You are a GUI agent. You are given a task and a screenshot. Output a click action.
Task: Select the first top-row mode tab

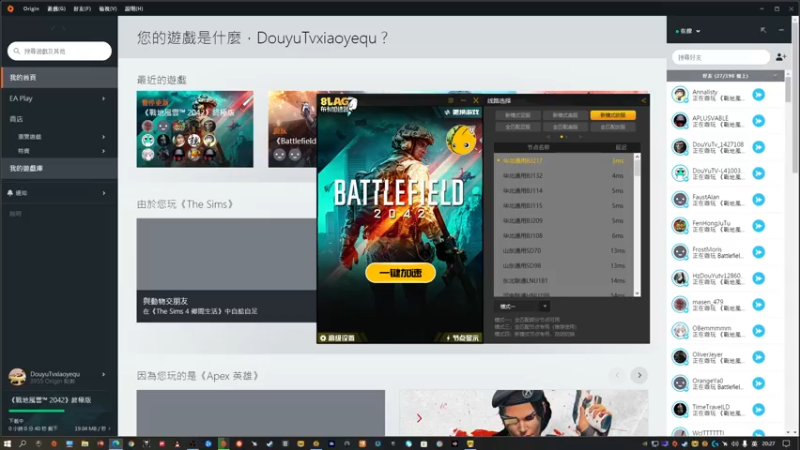click(517, 115)
